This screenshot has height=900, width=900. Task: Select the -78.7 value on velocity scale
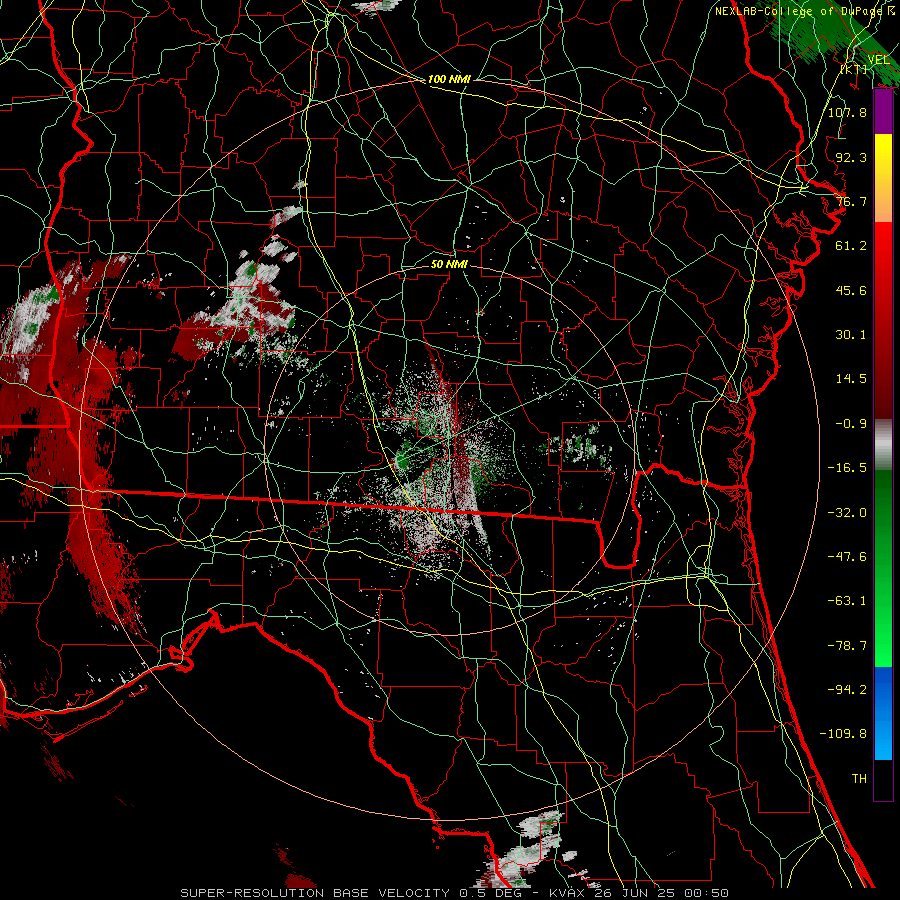click(x=847, y=646)
